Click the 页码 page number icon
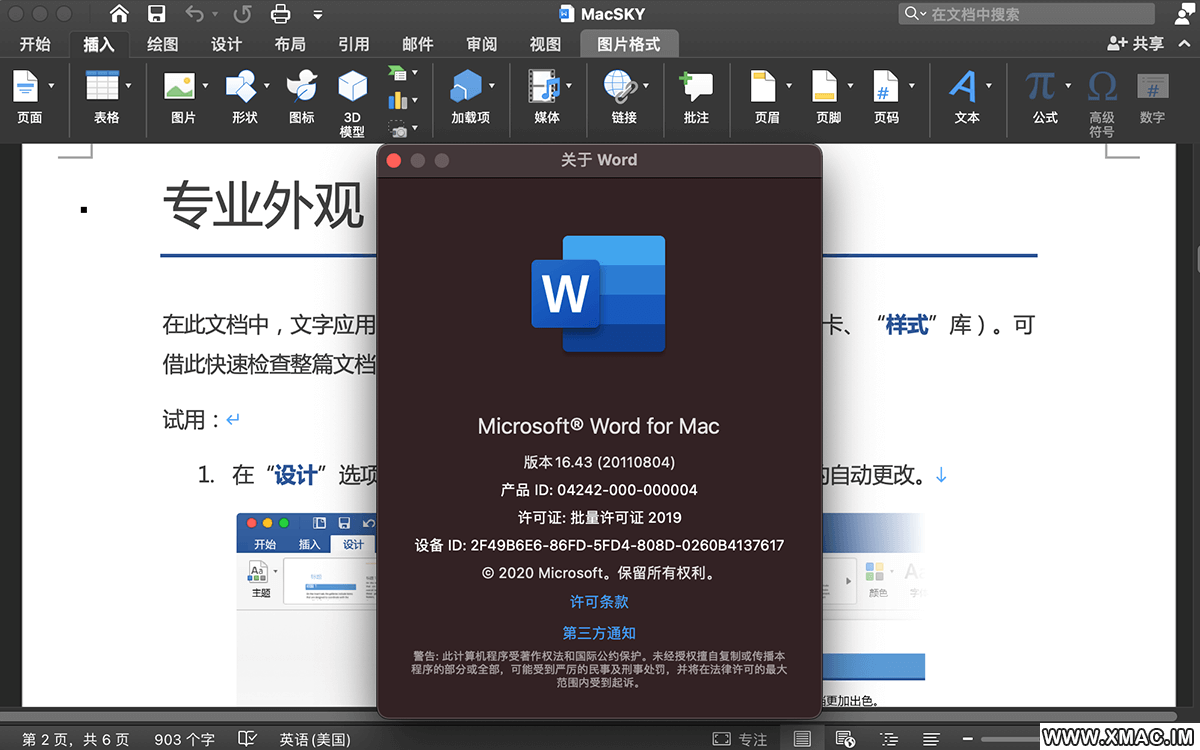 click(884, 87)
